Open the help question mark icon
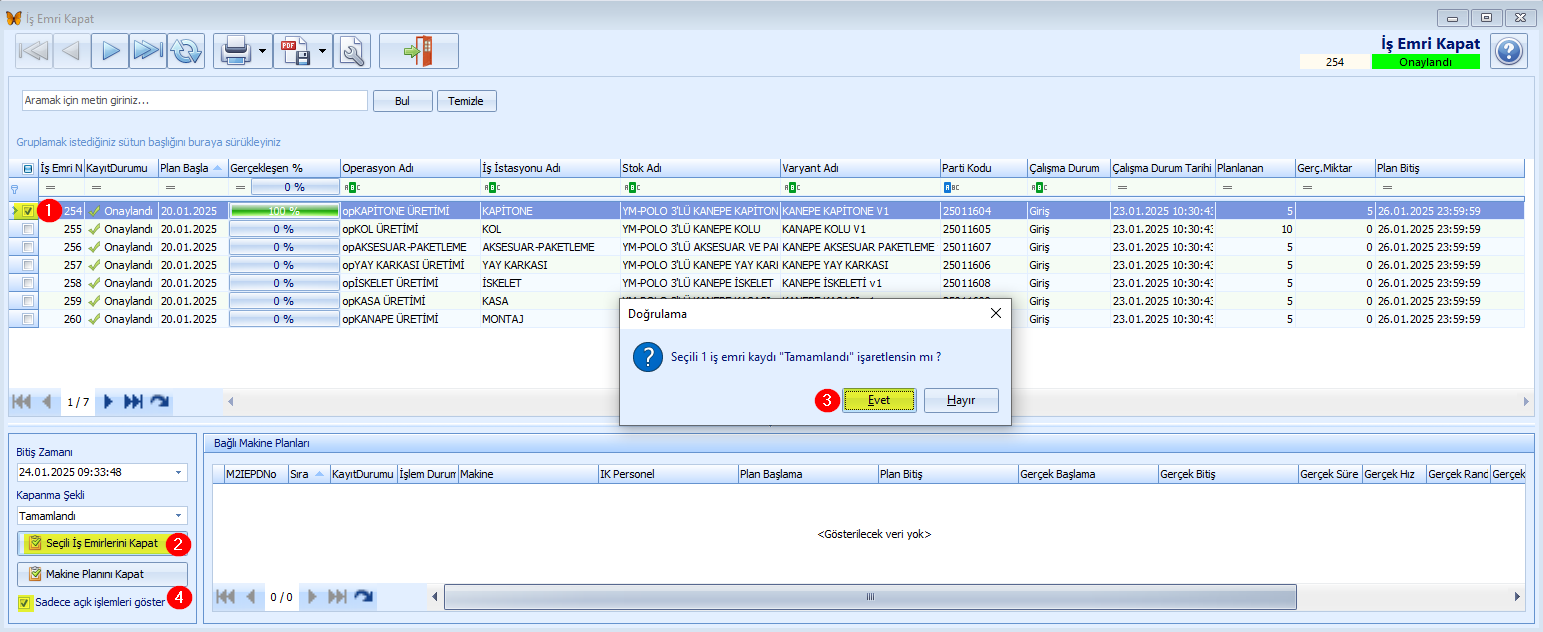Image resolution: width=1543 pixels, height=632 pixels. 1509,51
